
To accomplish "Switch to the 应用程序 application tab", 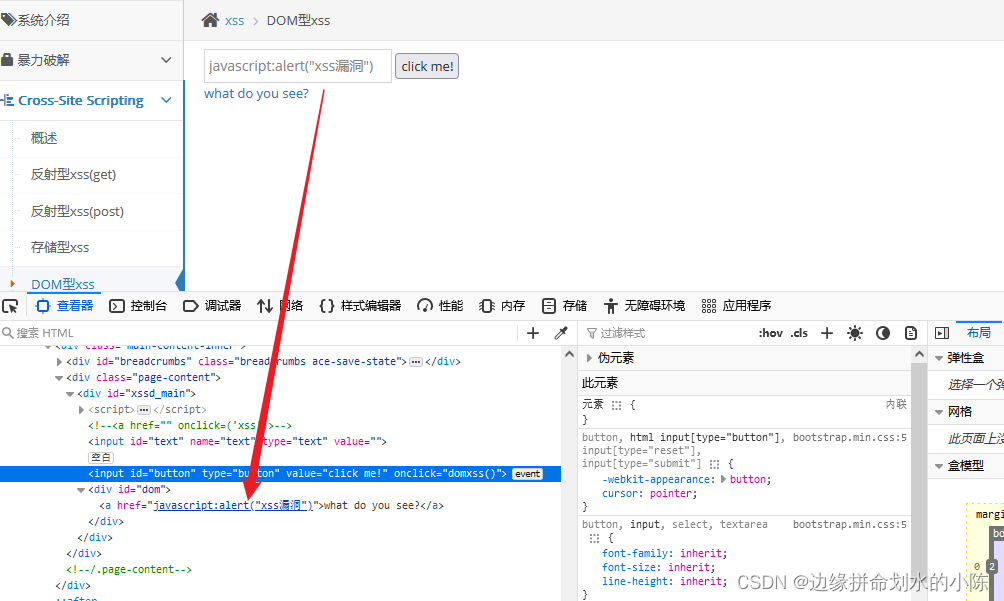I will [736, 306].
